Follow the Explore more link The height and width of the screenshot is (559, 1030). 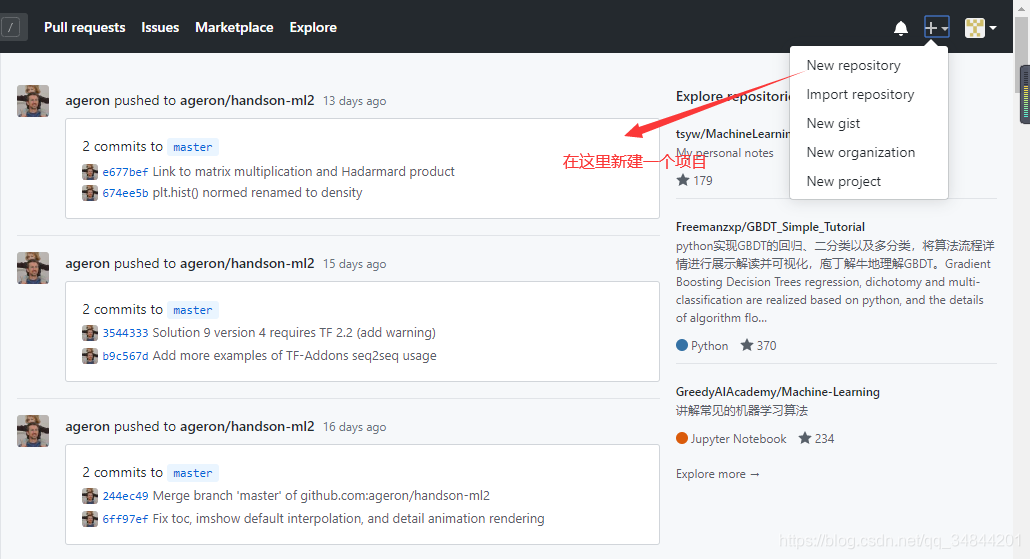717,474
